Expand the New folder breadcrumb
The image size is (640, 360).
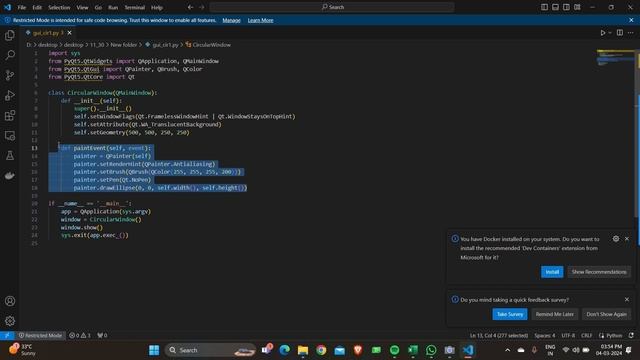tap(124, 45)
